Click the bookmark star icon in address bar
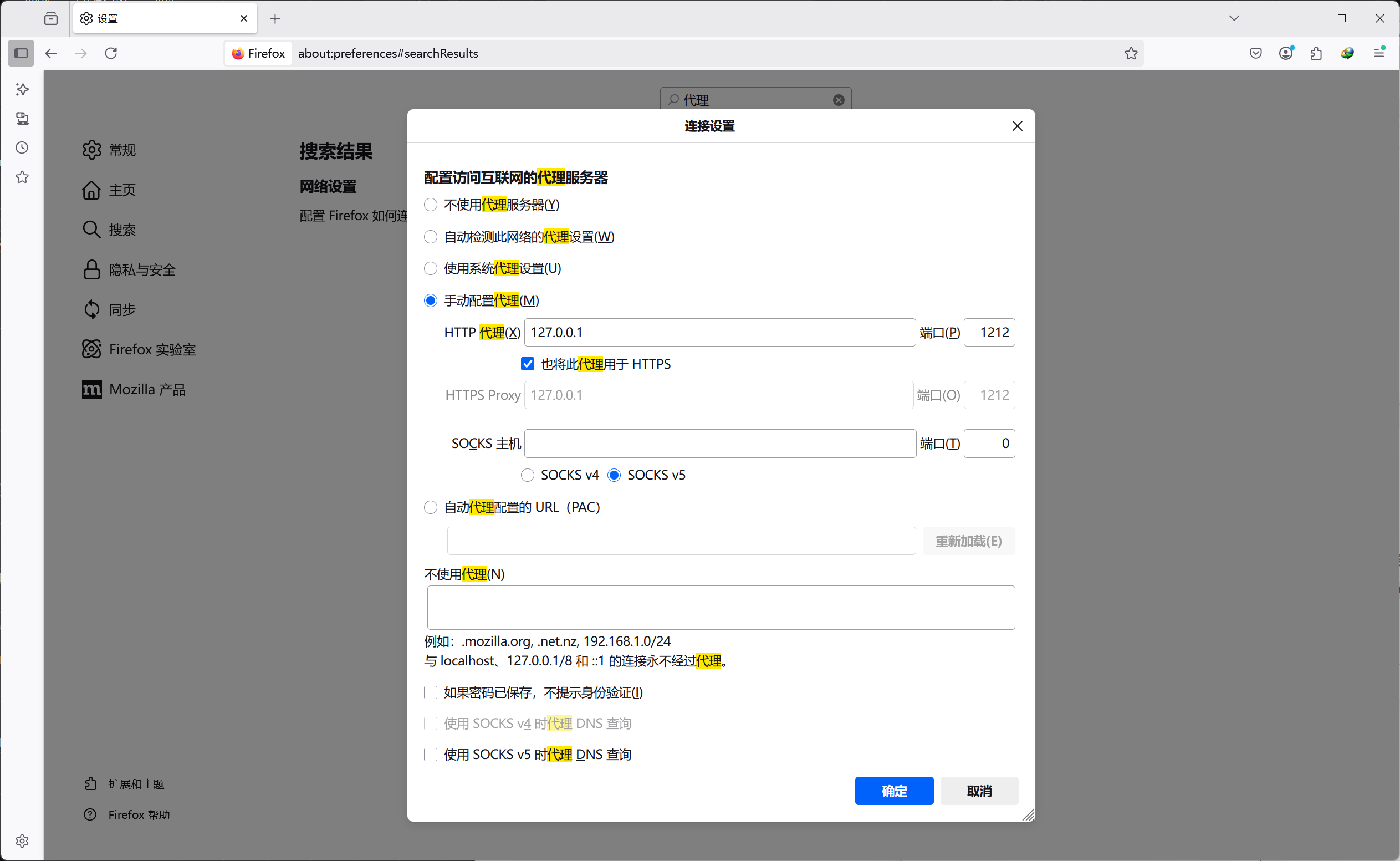The height and width of the screenshot is (861, 1400). coord(1130,54)
